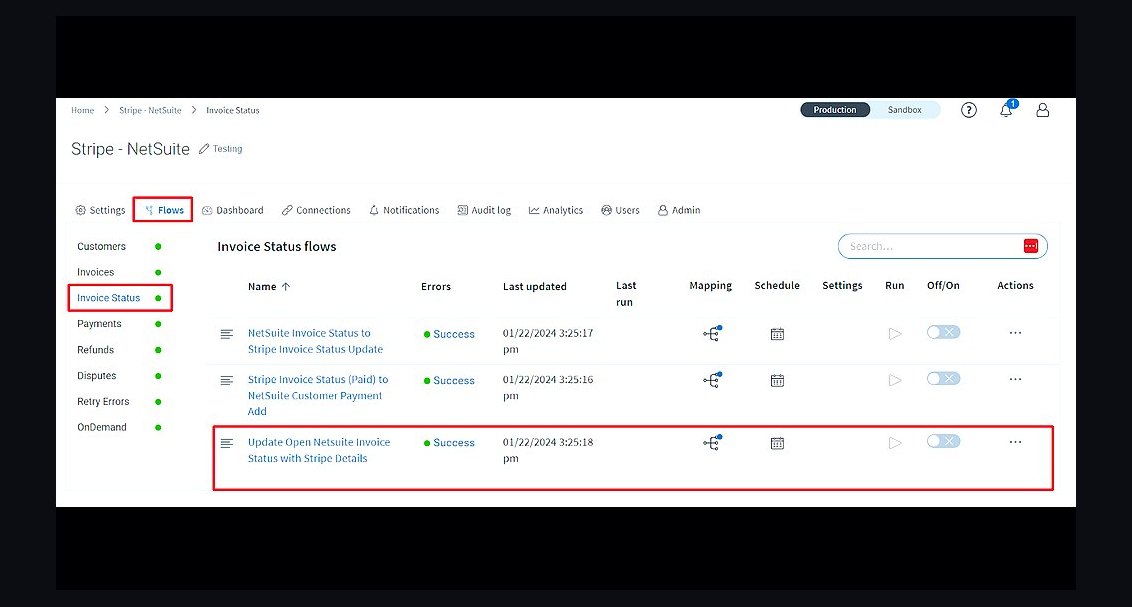Viewport: 1132px width, 607px height.
Task: Open the Users tab
Action: coord(621,210)
